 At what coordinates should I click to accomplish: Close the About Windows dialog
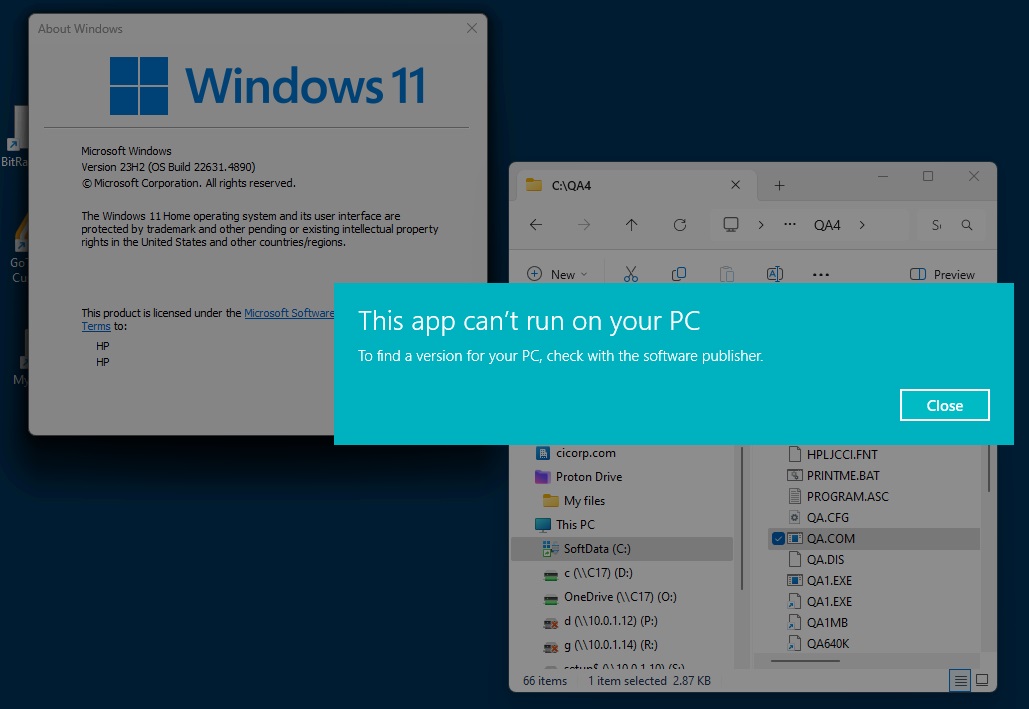pyautogui.click(x=471, y=28)
